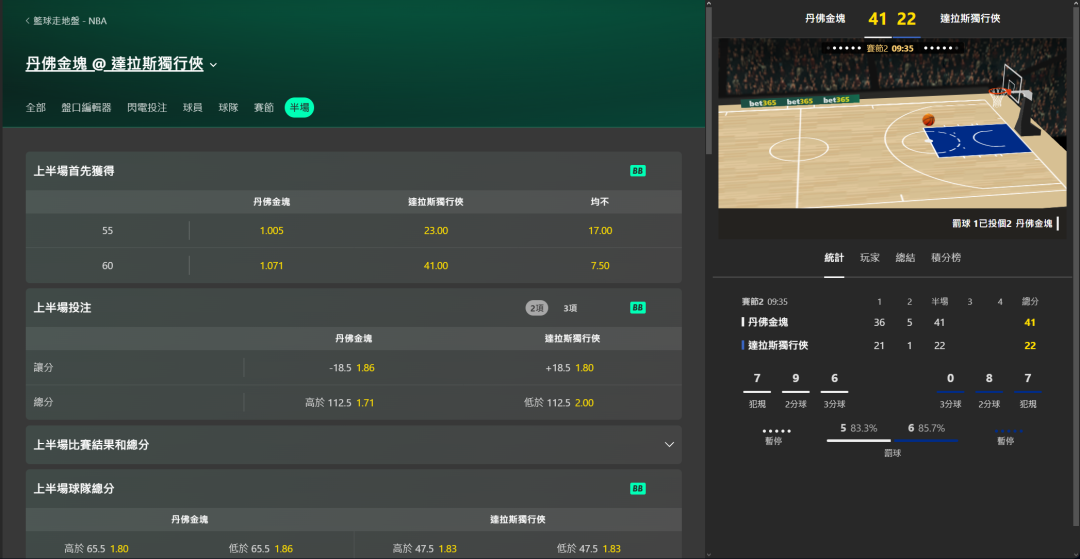
Task: Click the basketball court animation view
Action: [894, 123]
